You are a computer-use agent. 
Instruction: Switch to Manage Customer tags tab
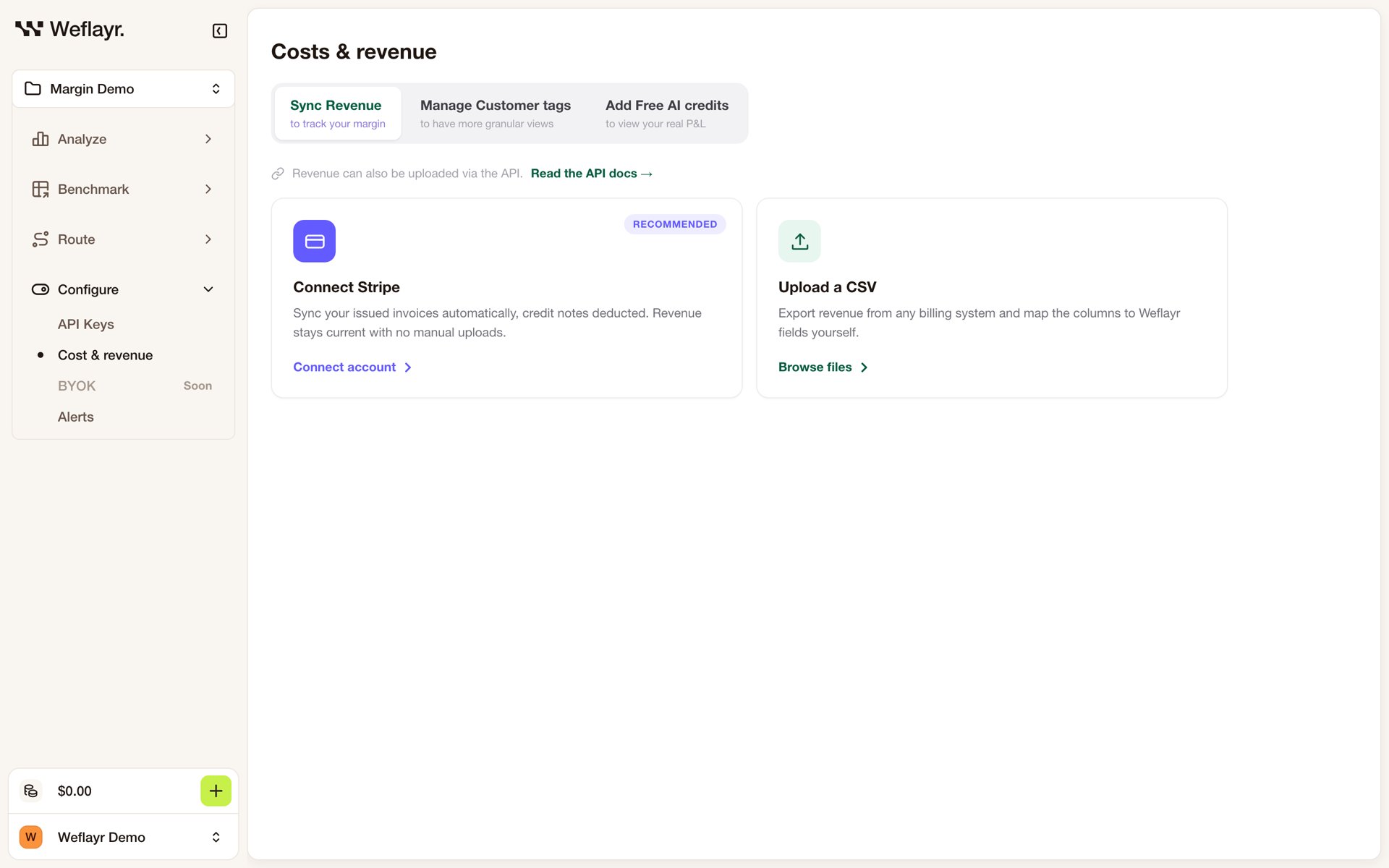tap(496, 113)
